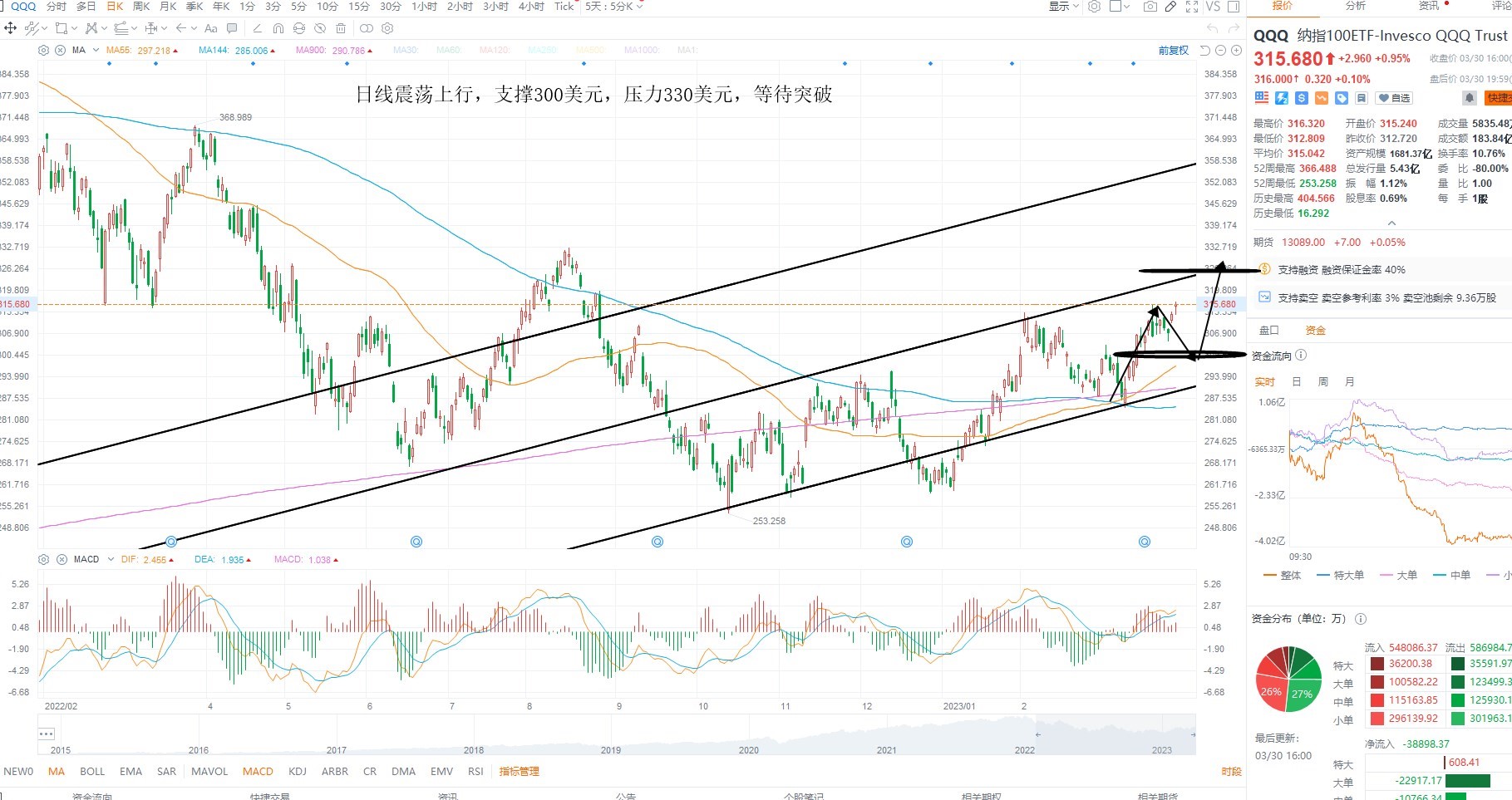Open 指标管理 indicator management

pos(519,772)
